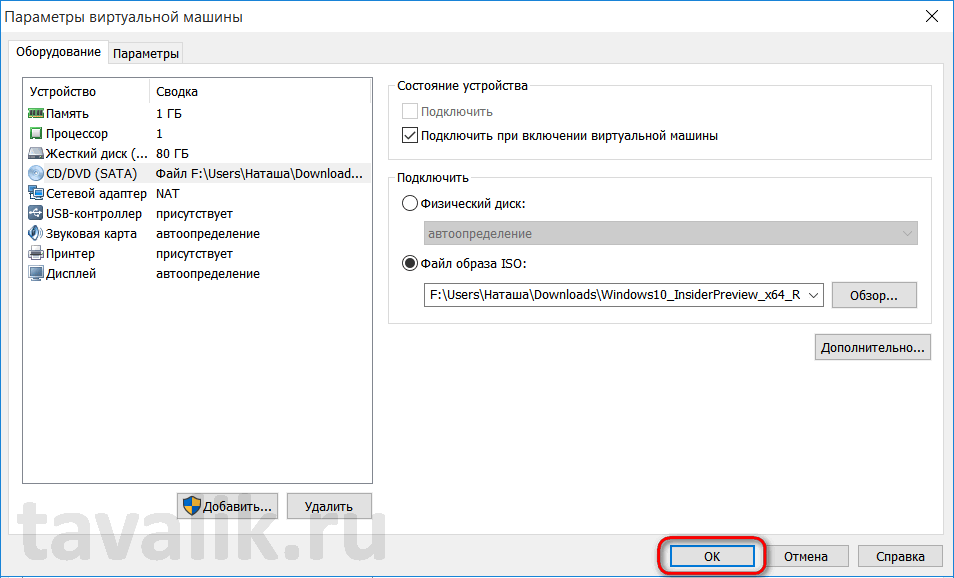This screenshot has width=954, height=578.
Task: Select the 'Физический диск' radio button
Action: (409, 204)
